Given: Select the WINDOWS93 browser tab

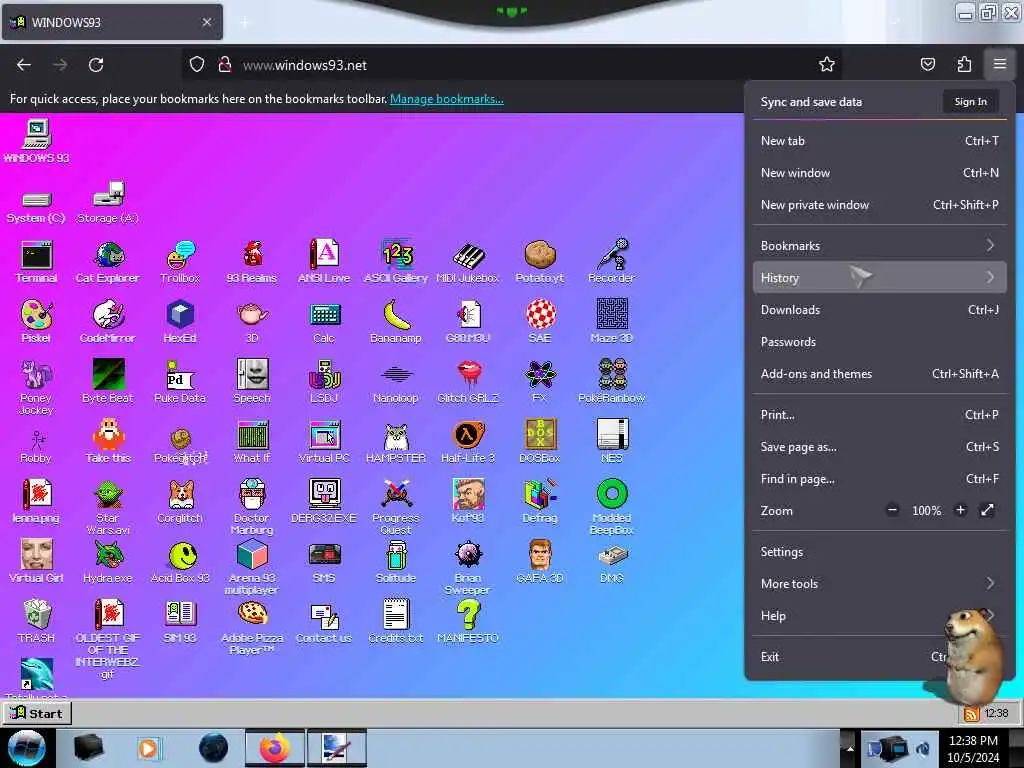Looking at the screenshot, I should click(x=112, y=22).
